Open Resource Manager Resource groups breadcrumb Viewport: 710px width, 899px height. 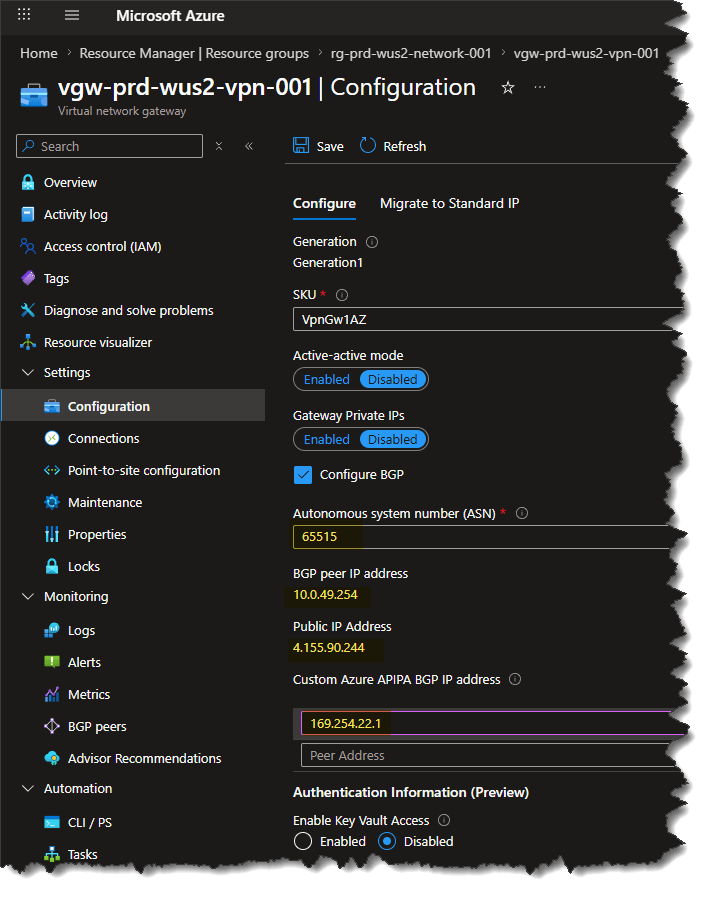pyautogui.click(x=194, y=53)
